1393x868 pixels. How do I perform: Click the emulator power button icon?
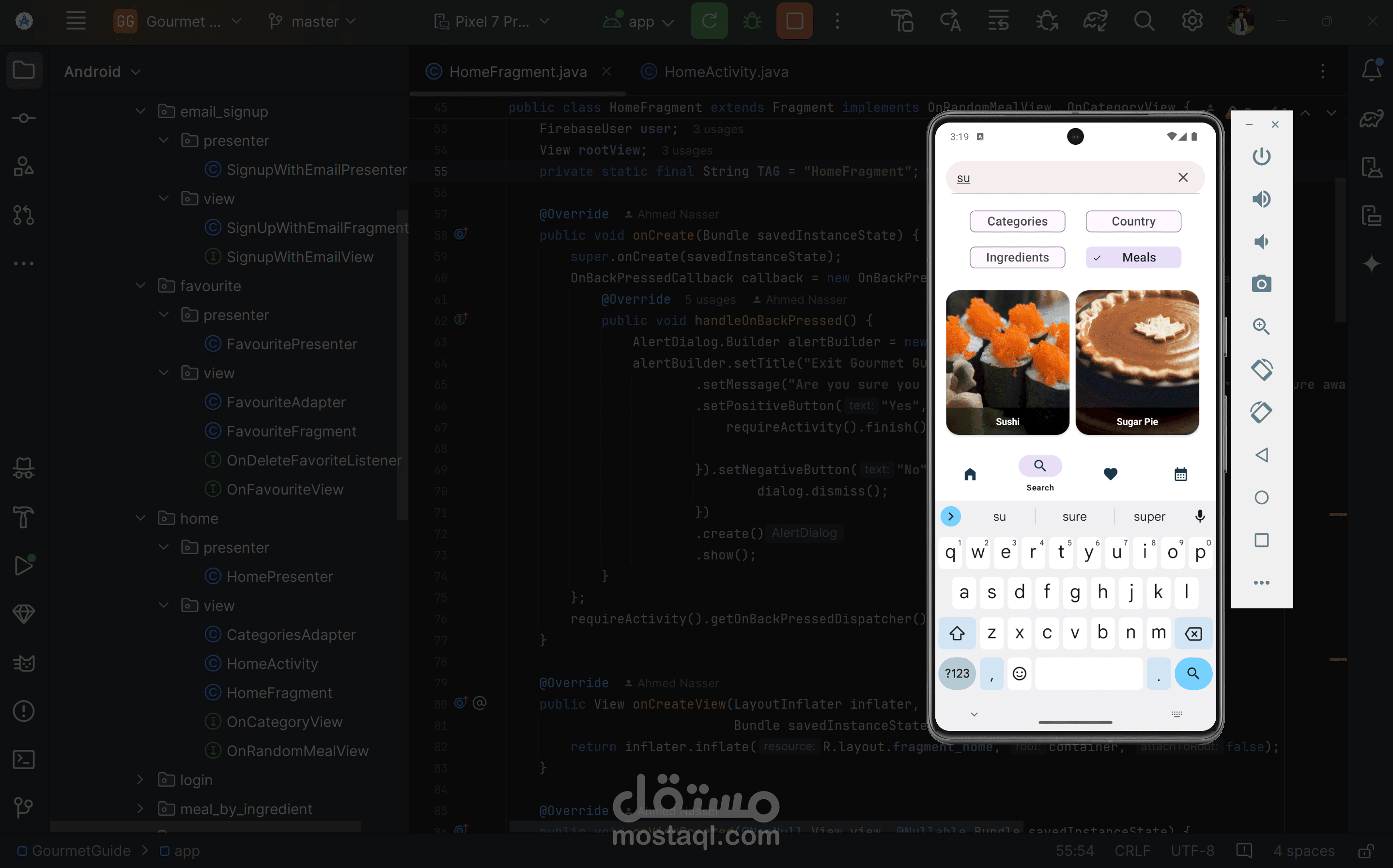coord(1261,156)
